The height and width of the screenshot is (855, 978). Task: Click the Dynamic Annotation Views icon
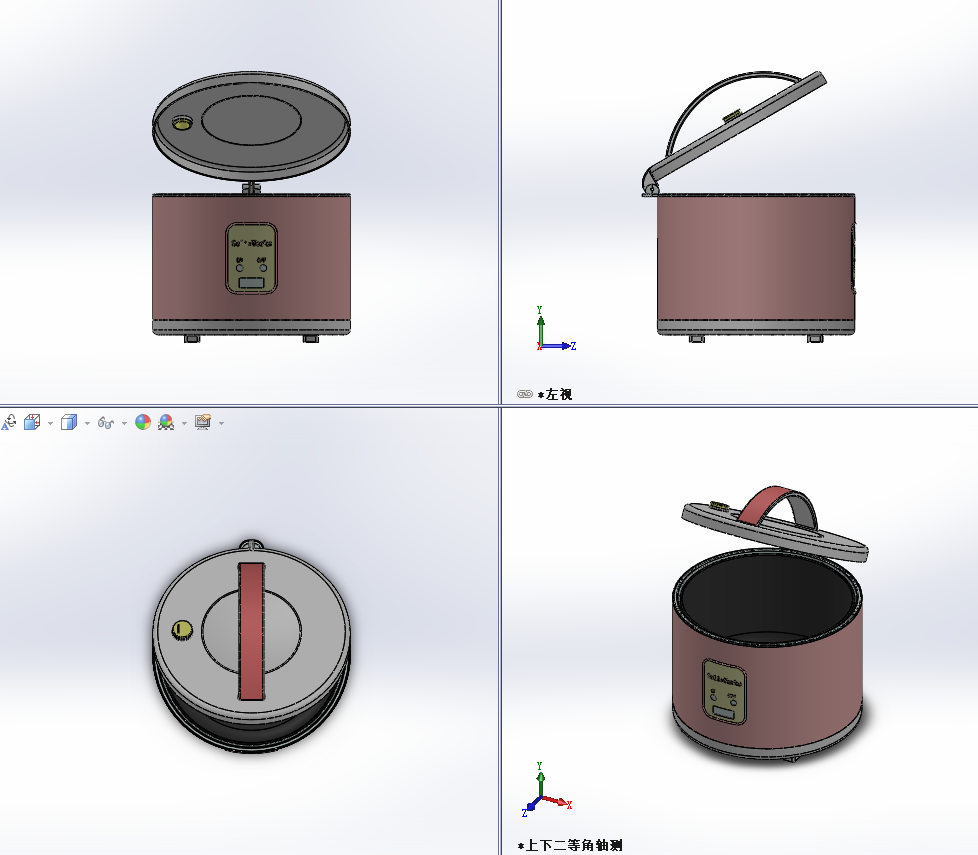[9, 423]
